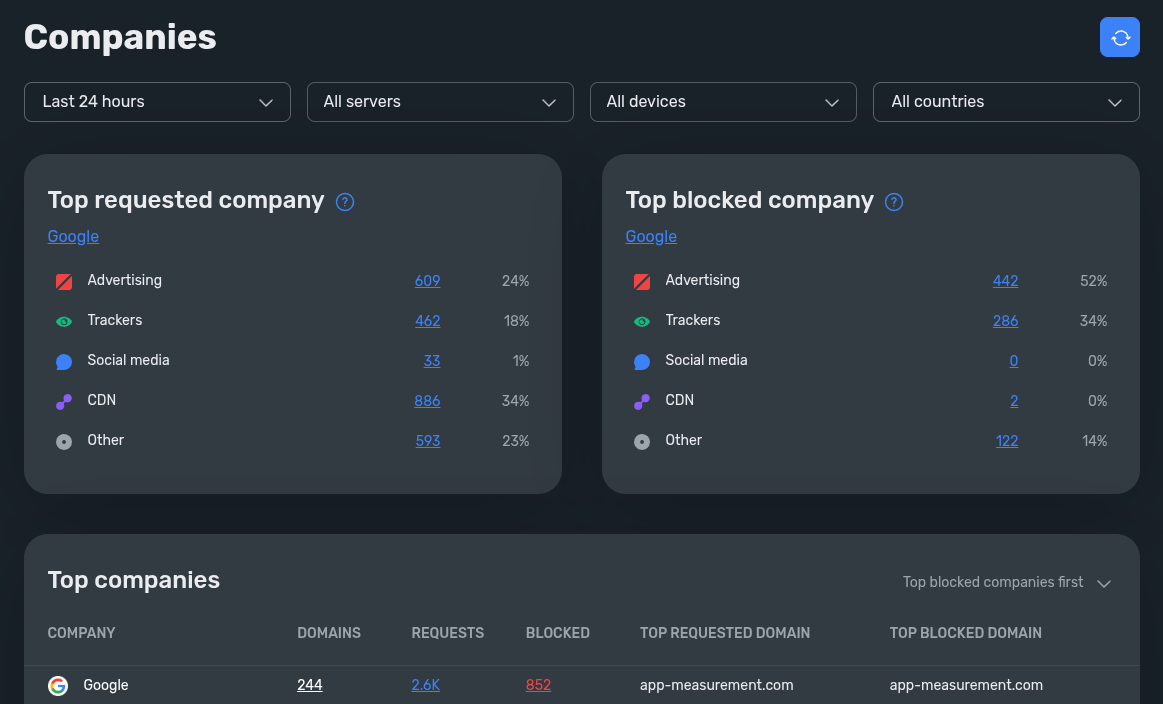Open 286 blocked Trackers link
Viewport: 1163px width, 704px height.
1005,320
